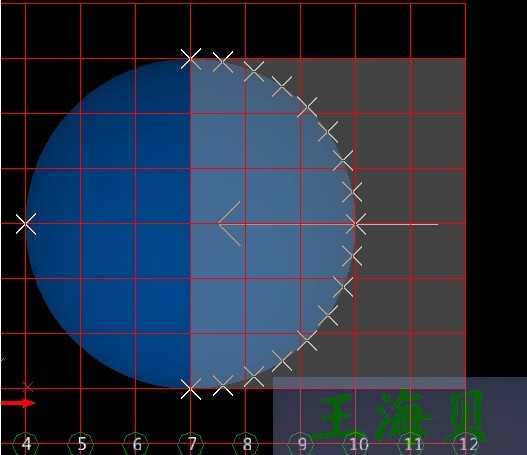527x455 pixels.
Task: Select X marker at circle's rightmost point
Action: click(356, 223)
